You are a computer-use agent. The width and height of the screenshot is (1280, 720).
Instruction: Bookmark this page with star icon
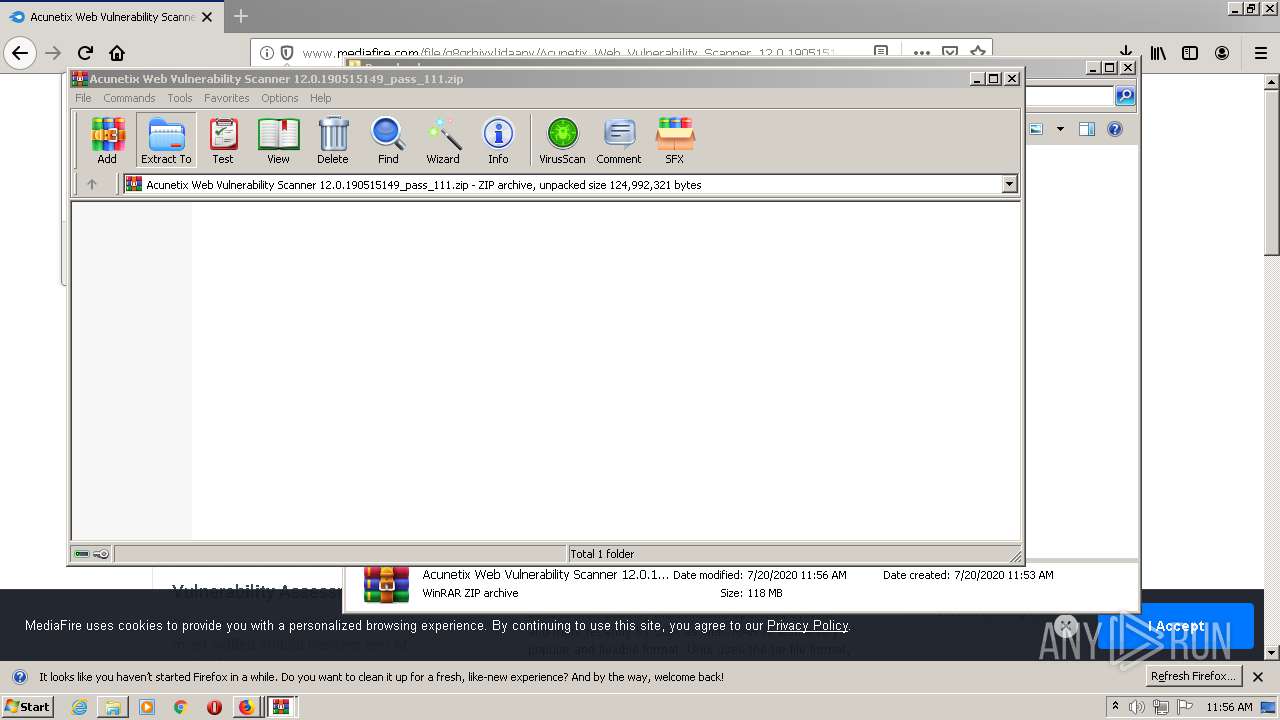977,53
